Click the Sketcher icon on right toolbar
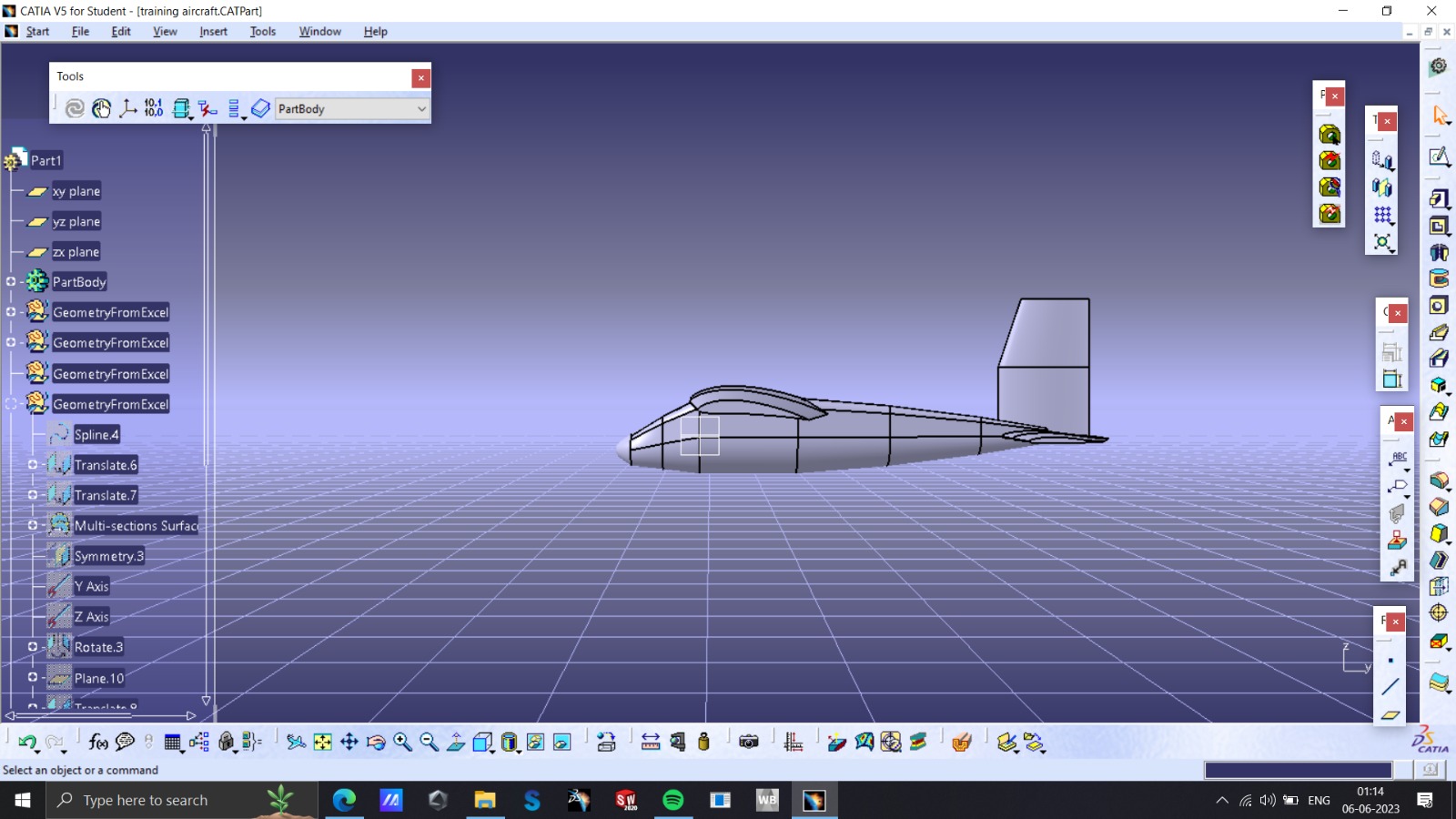This screenshot has height=819, width=1456. (1439, 157)
